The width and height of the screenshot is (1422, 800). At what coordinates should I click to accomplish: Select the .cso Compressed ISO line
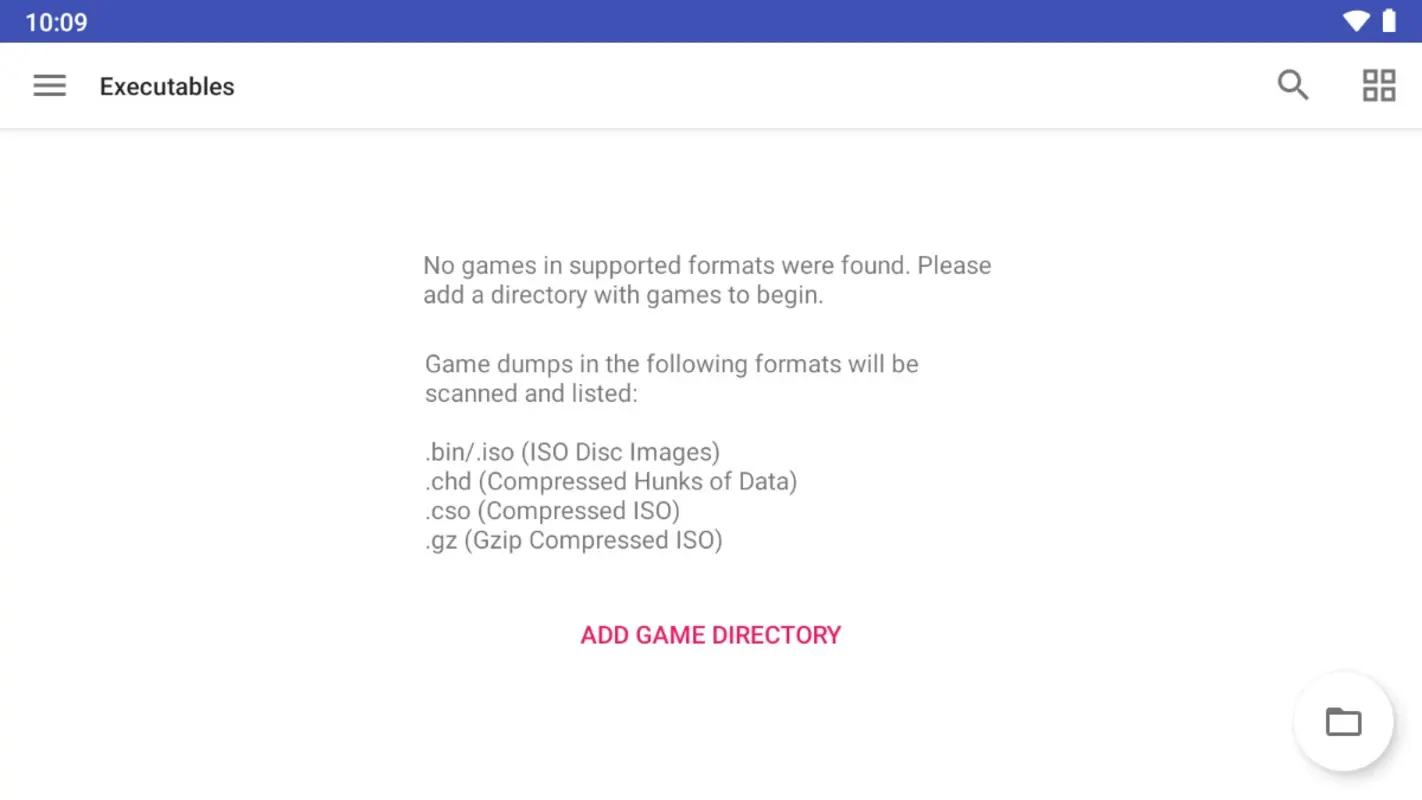tap(552, 511)
